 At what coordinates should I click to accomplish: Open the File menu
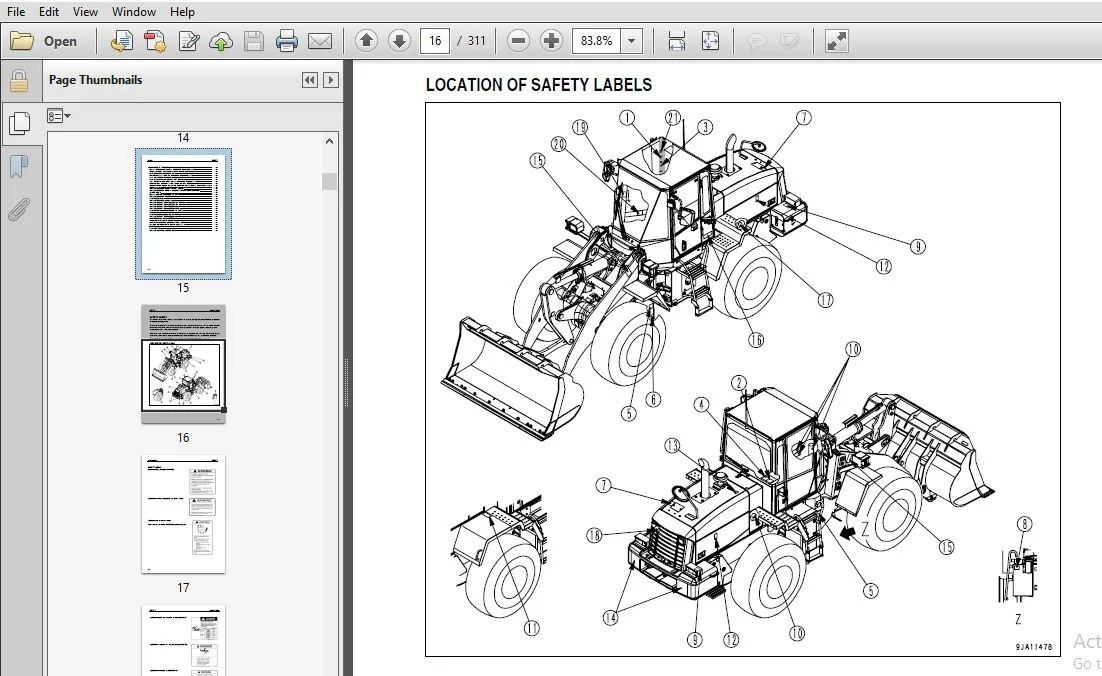[x=15, y=11]
